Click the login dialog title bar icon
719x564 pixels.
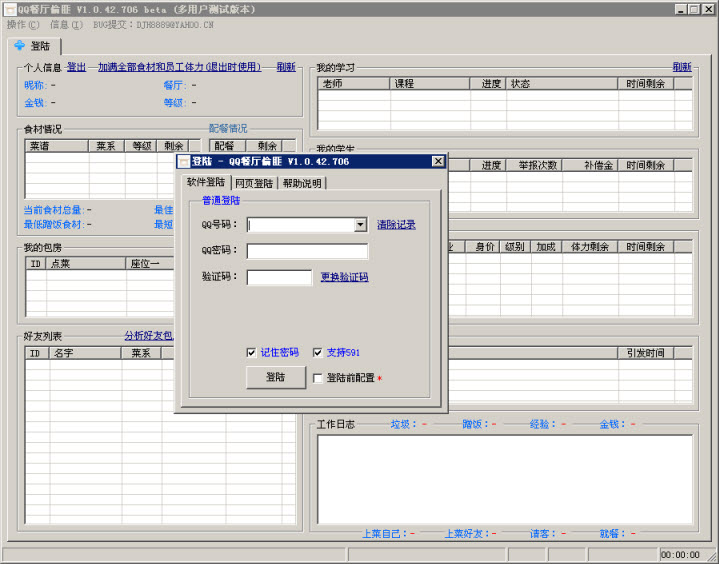click(x=184, y=161)
